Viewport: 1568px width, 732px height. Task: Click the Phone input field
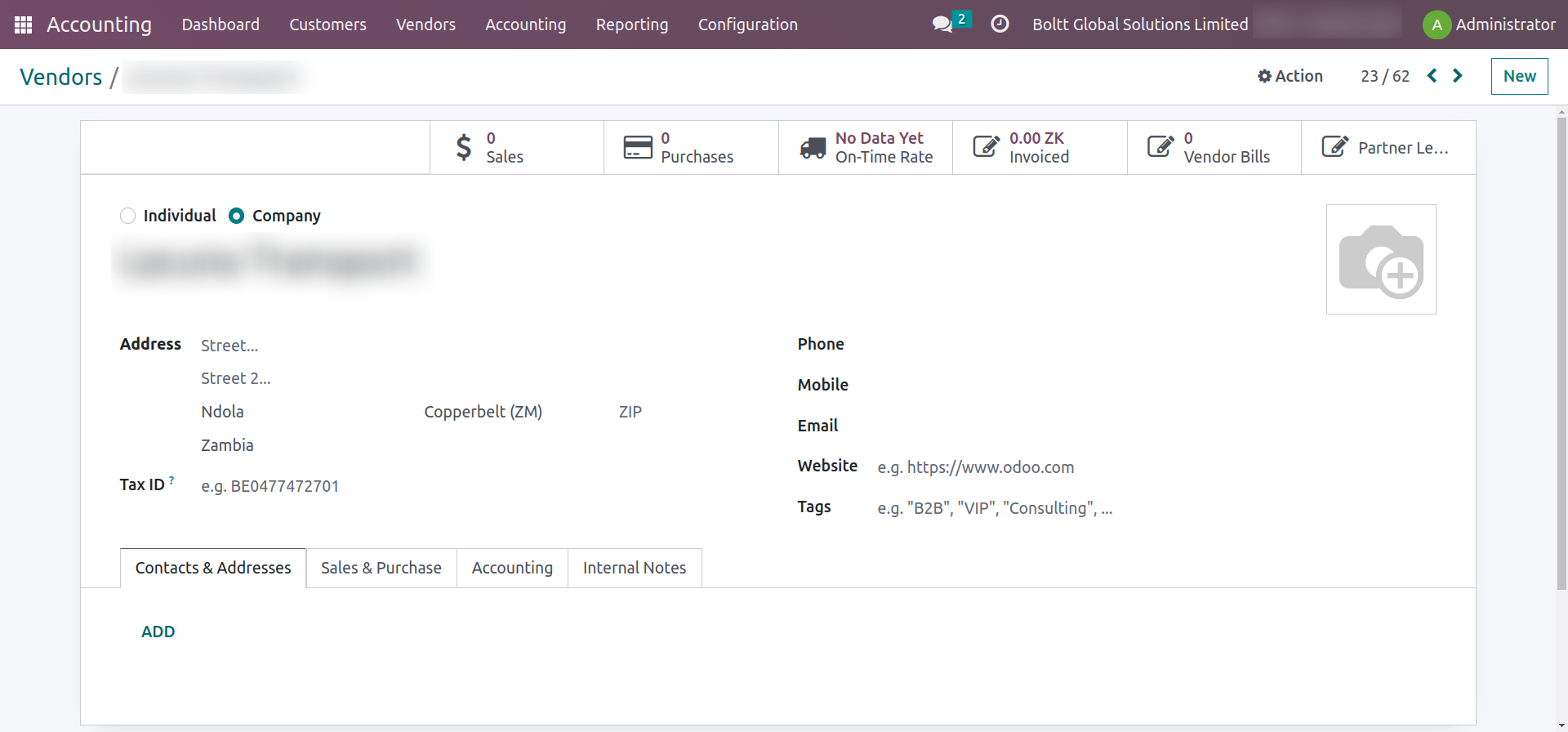click(x=1156, y=344)
